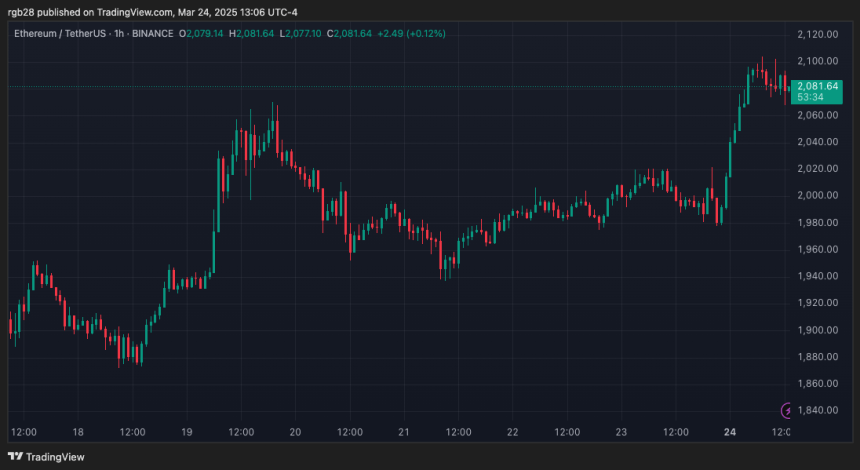860x470 pixels.
Task: Select date 19 on the time axis
Action: [x=186, y=432]
